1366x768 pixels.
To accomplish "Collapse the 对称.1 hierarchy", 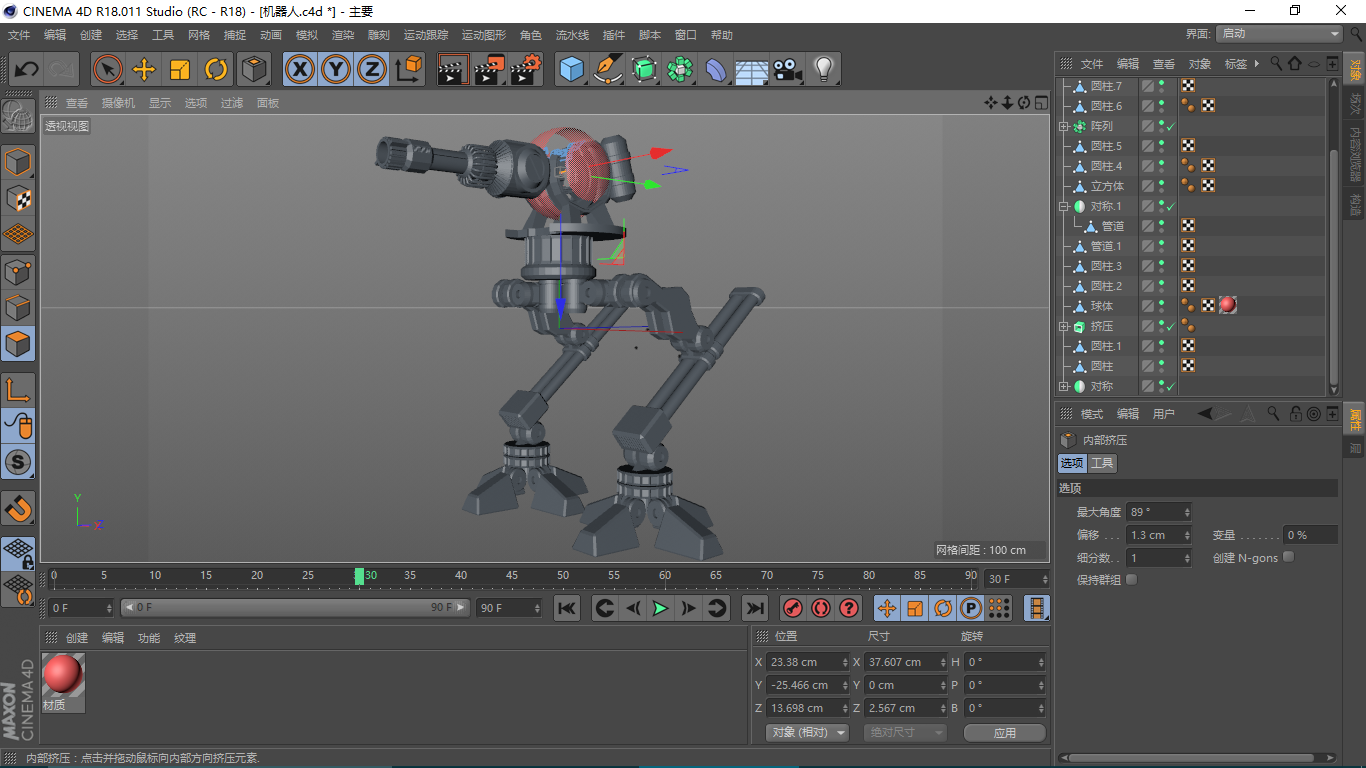I will pos(1061,206).
